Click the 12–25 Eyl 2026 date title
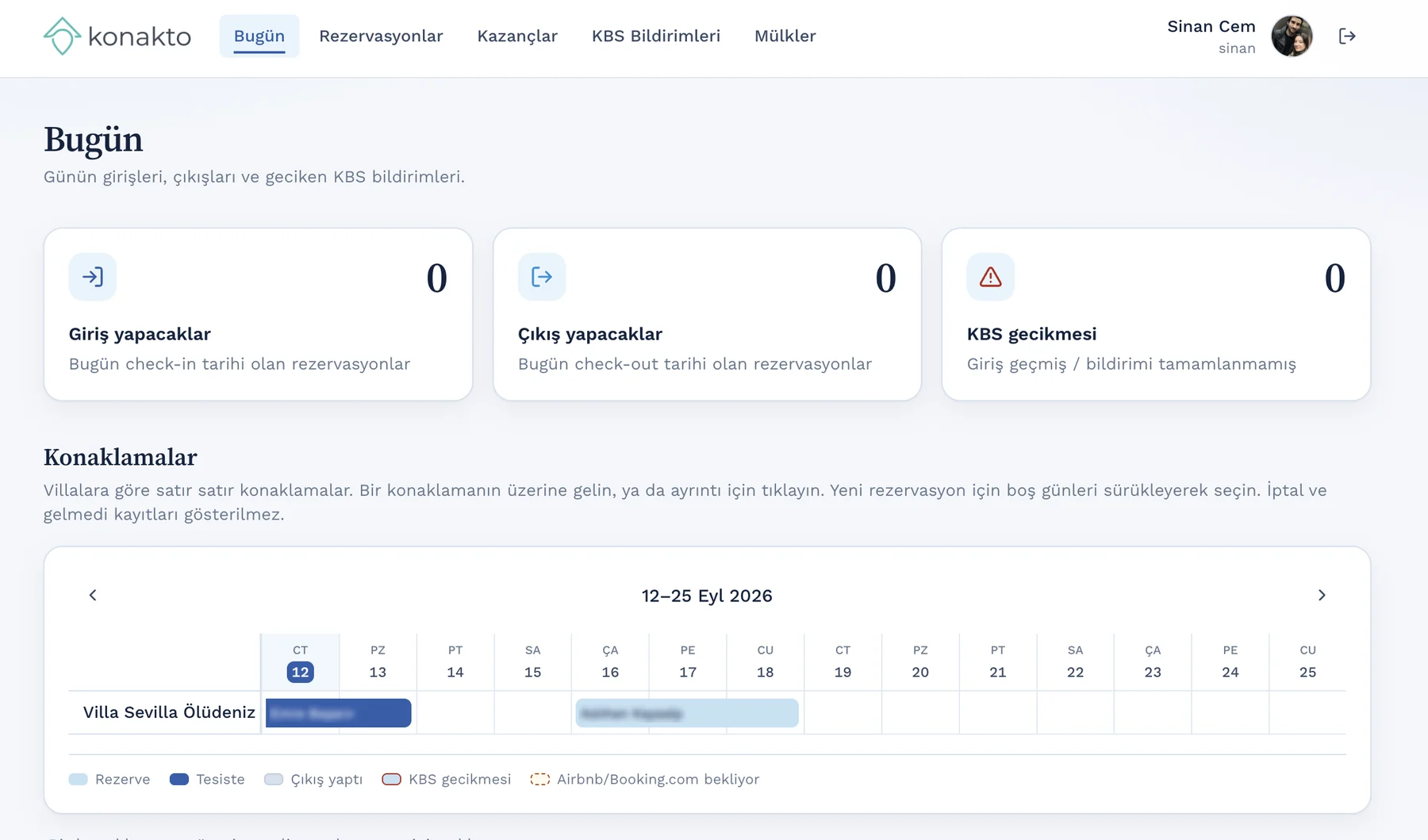This screenshot has width=1428, height=840. pyautogui.click(x=707, y=596)
